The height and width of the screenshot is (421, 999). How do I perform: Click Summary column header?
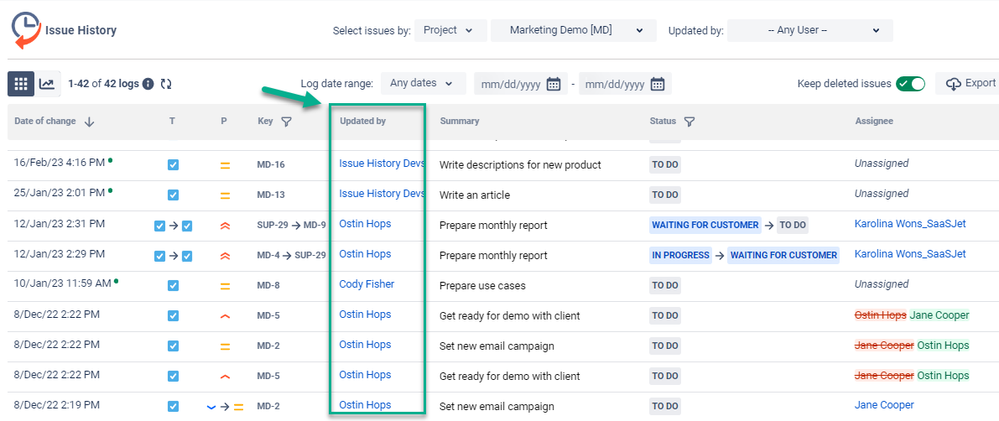(x=459, y=121)
